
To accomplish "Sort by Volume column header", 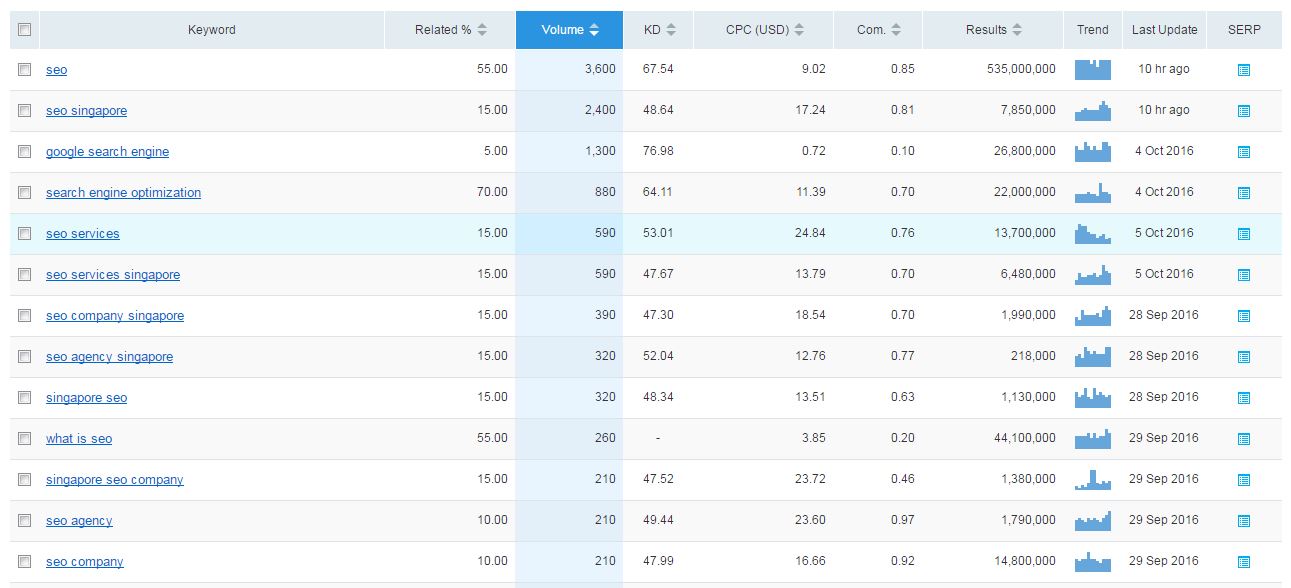I will [x=569, y=30].
